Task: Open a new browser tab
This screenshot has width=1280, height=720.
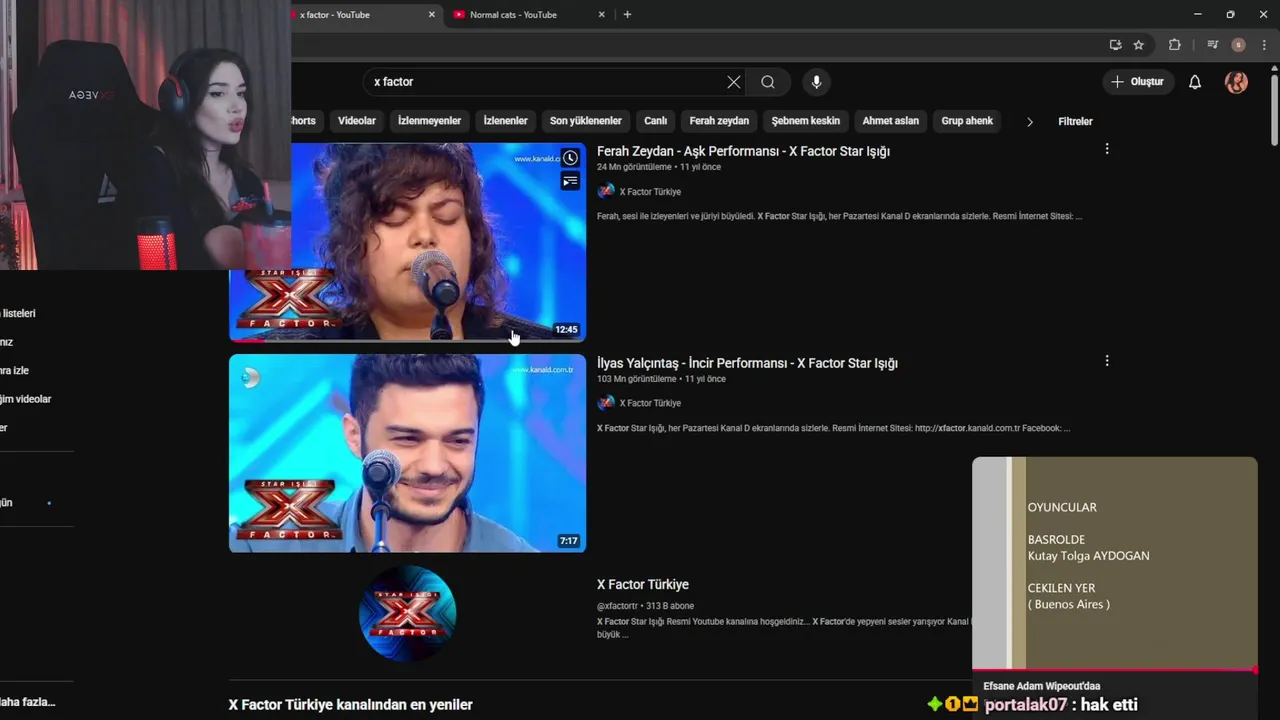Action: click(x=627, y=15)
